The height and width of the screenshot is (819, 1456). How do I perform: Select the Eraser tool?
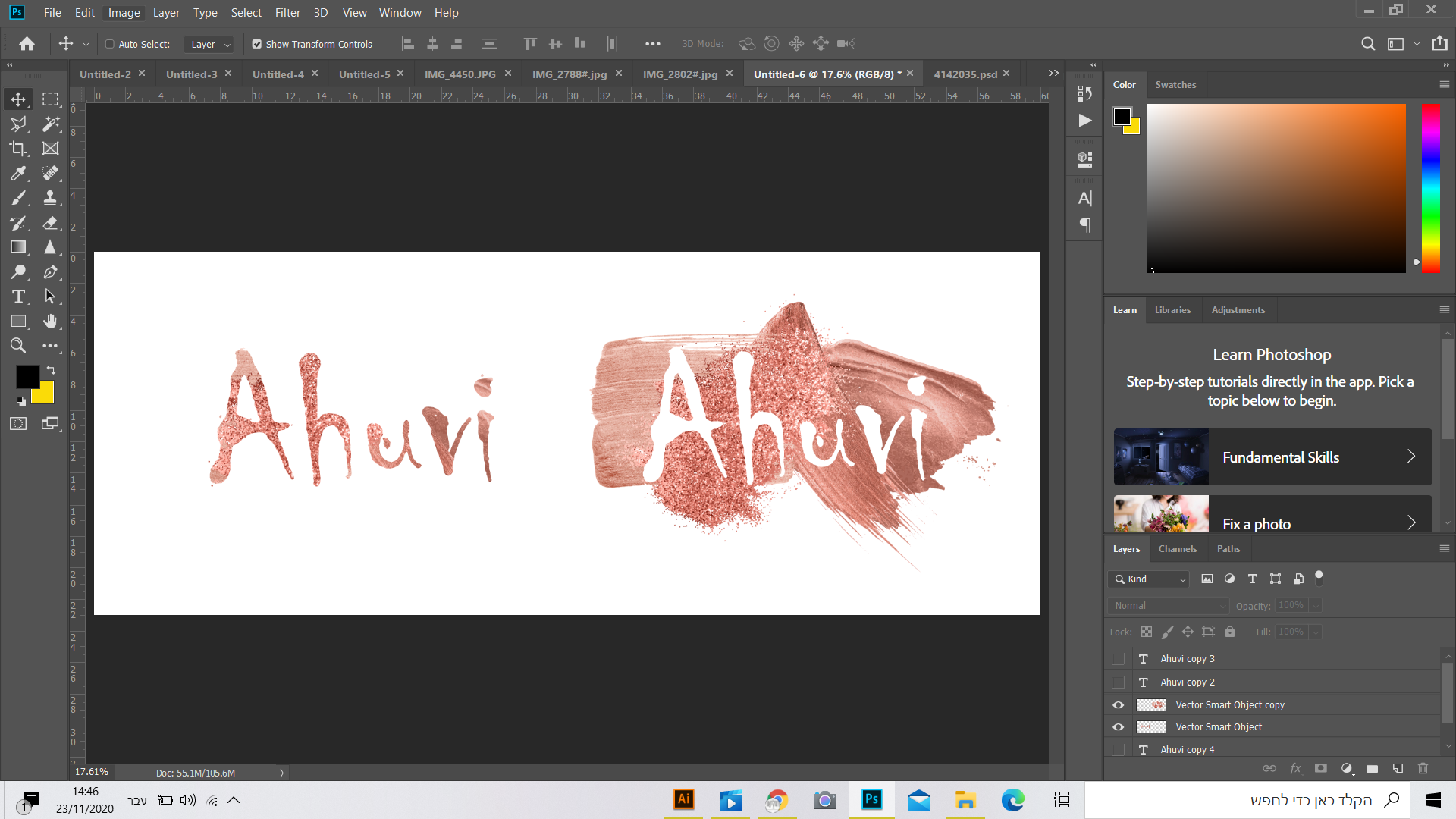(x=50, y=223)
